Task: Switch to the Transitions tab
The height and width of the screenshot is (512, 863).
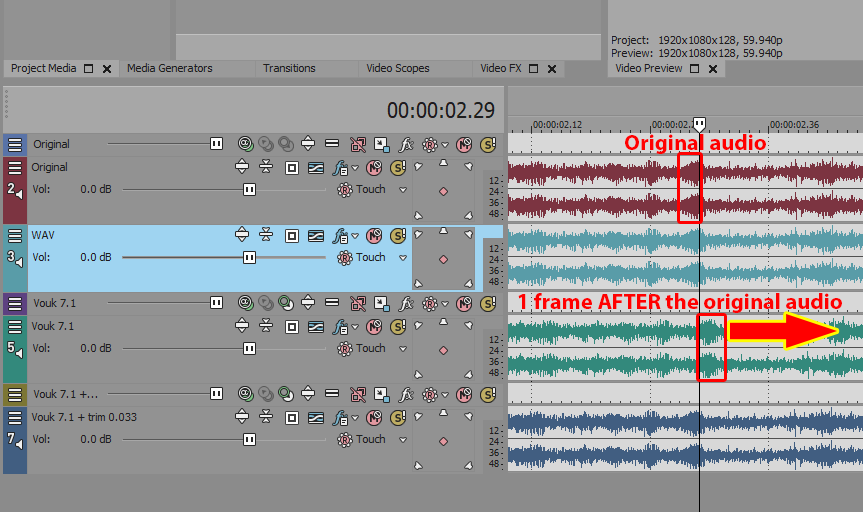Action: (289, 68)
